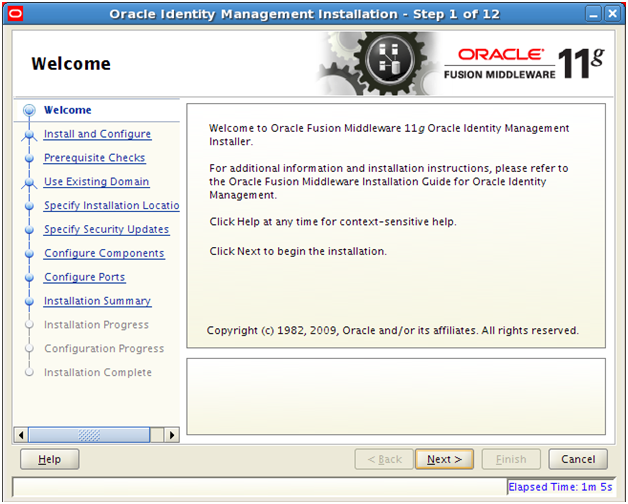The height and width of the screenshot is (504, 628).
Task: Click the sidebar horizontal scrollbar thumb
Action: pos(89,435)
